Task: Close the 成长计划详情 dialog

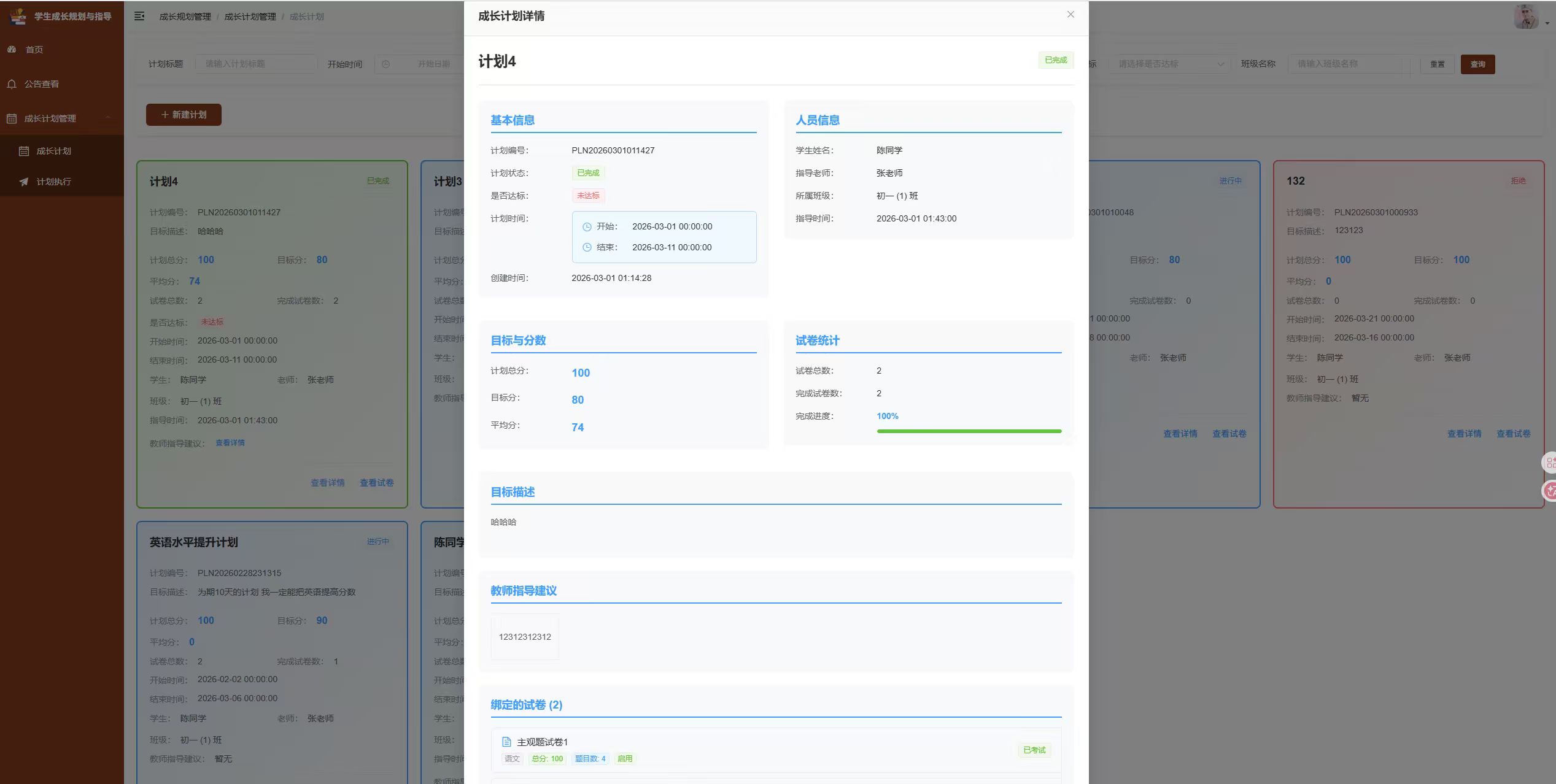Action: [x=1070, y=14]
